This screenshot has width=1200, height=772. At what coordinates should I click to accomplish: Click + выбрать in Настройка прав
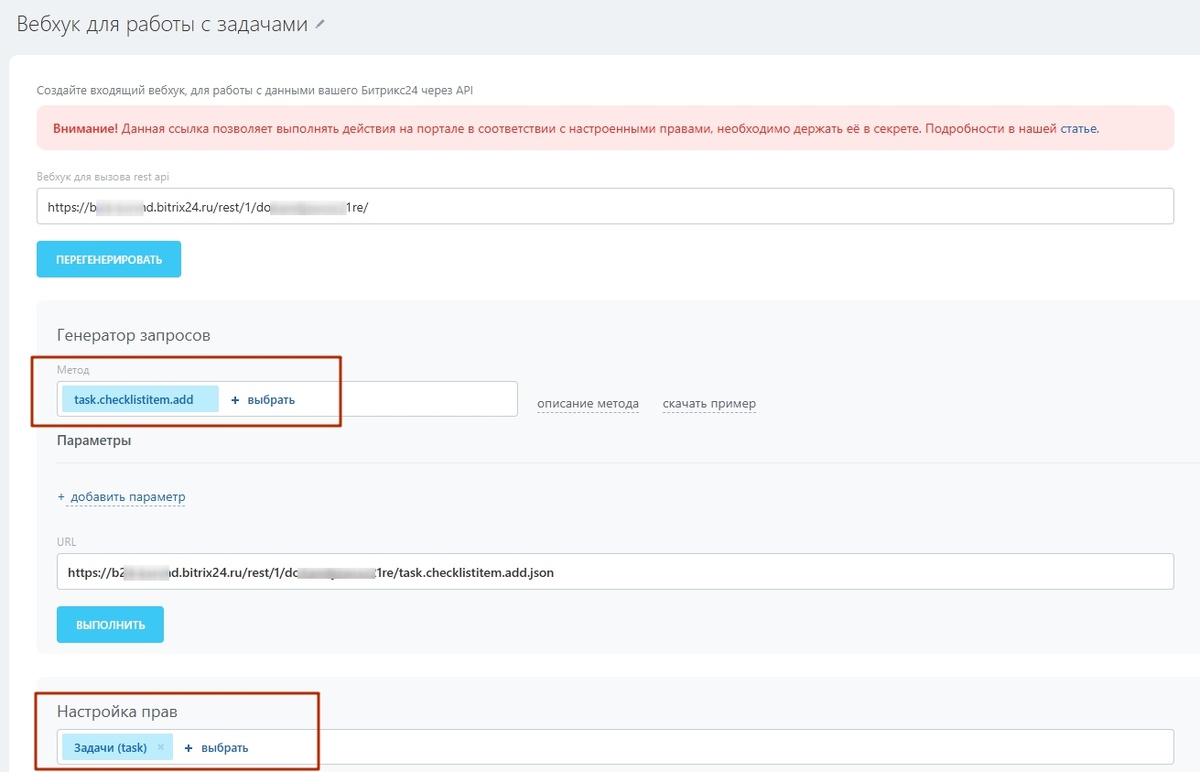click(x=217, y=747)
